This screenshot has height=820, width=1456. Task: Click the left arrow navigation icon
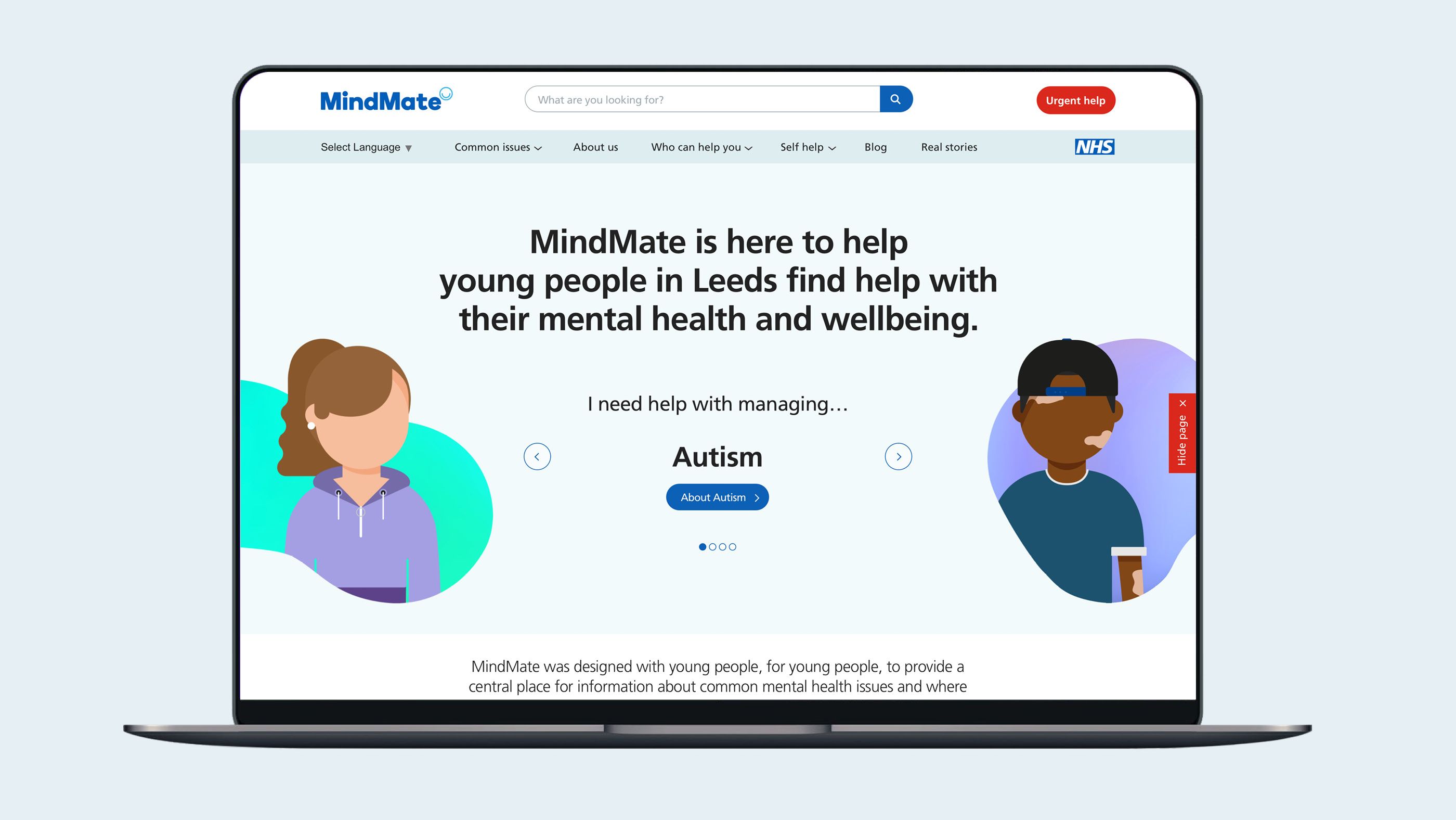538,457
